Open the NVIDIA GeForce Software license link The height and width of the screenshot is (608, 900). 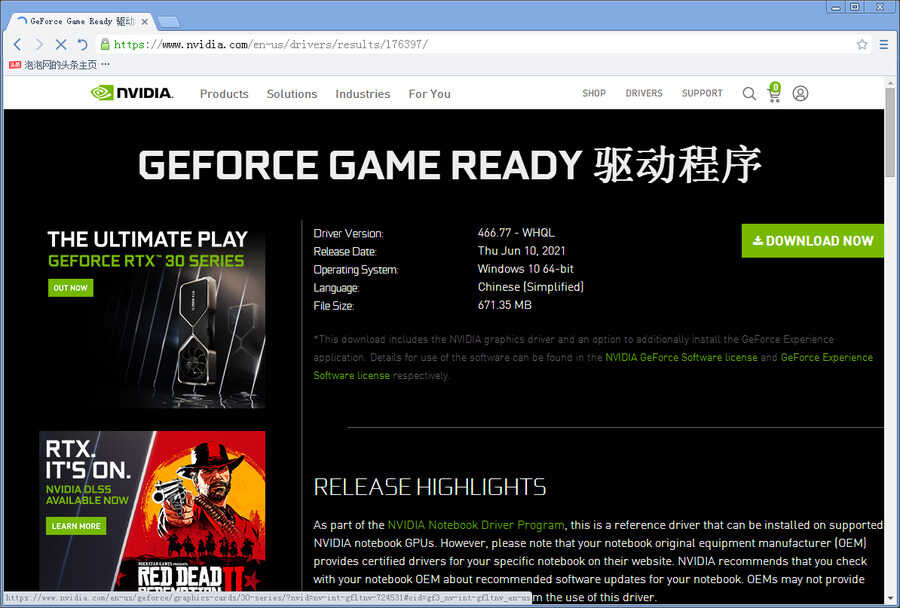click(681, 357)
